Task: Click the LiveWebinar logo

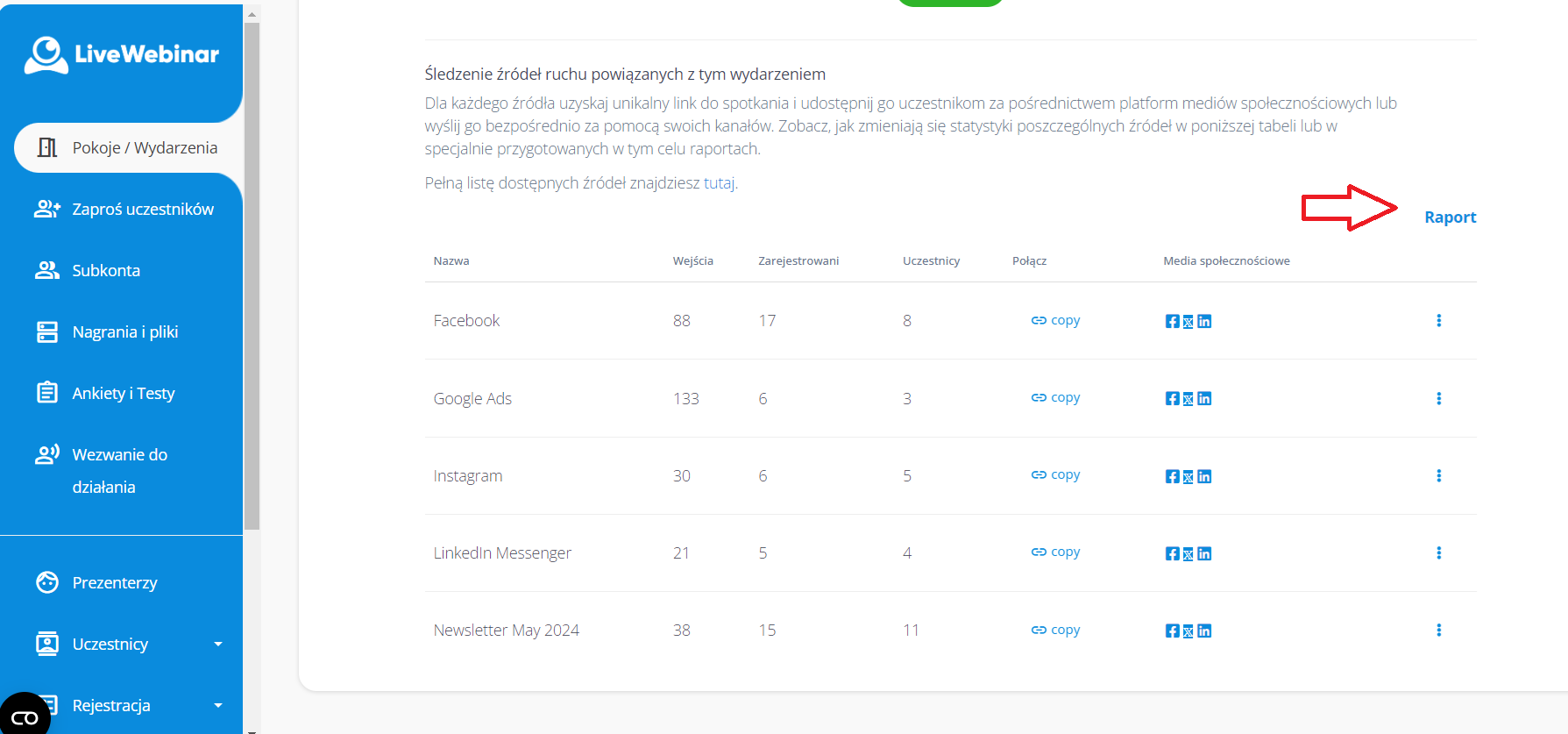Action: coord(122,54)
